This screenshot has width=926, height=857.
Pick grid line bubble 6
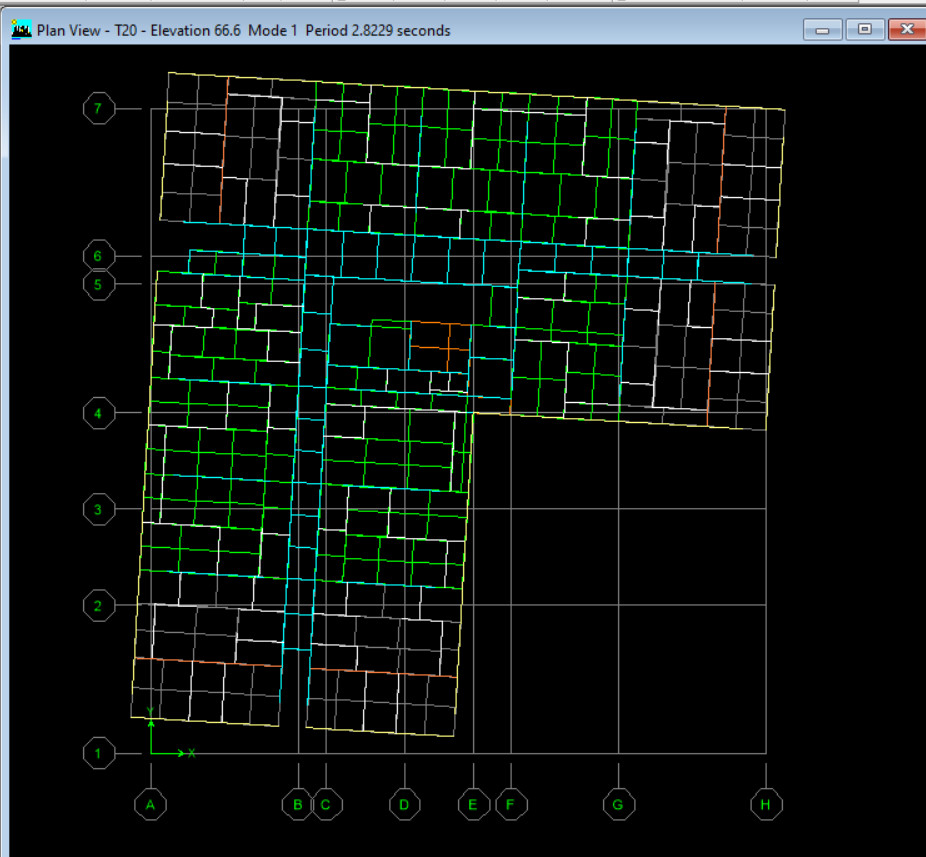[x=98, y=256]
